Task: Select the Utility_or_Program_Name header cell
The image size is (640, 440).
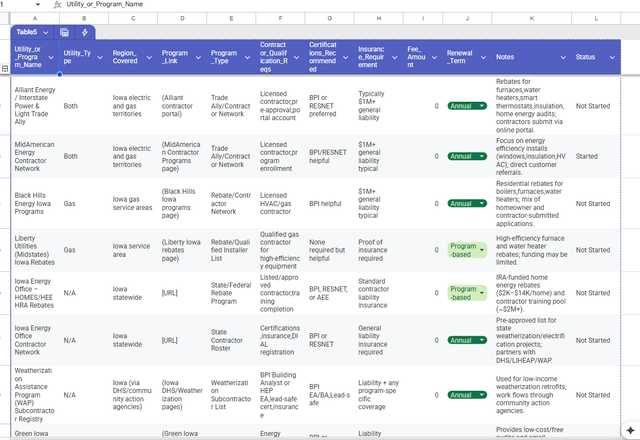Action: pos(35,57)
